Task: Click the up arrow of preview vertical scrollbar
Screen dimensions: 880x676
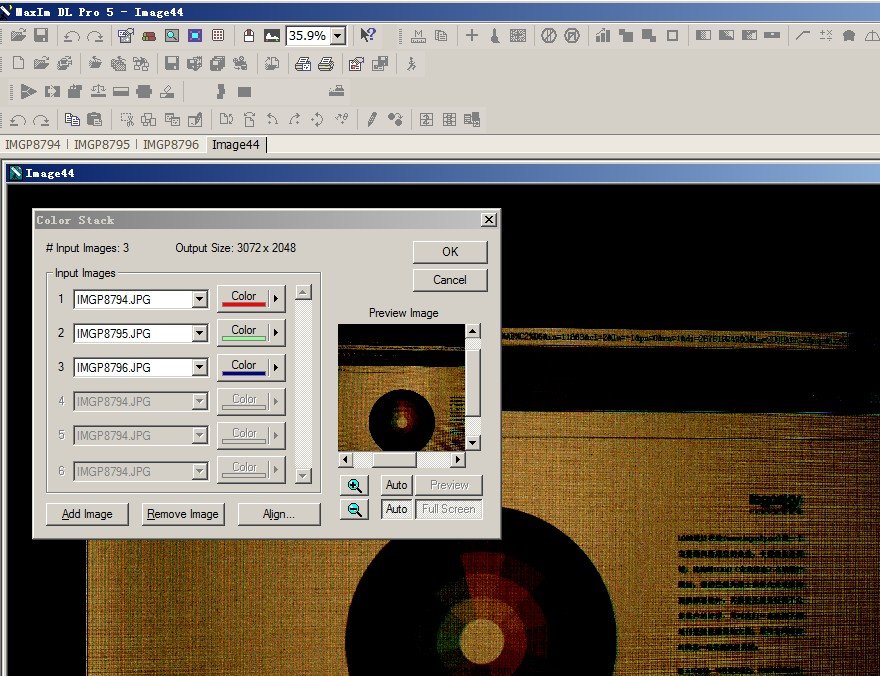Action: [x=473, y=331]
